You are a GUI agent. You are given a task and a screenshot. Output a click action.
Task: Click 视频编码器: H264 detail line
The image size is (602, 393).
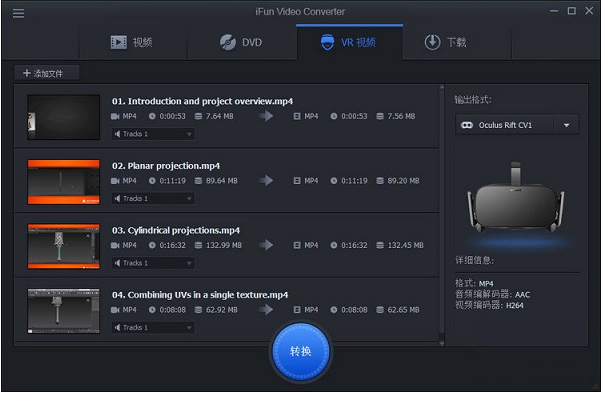coord(489,305)
